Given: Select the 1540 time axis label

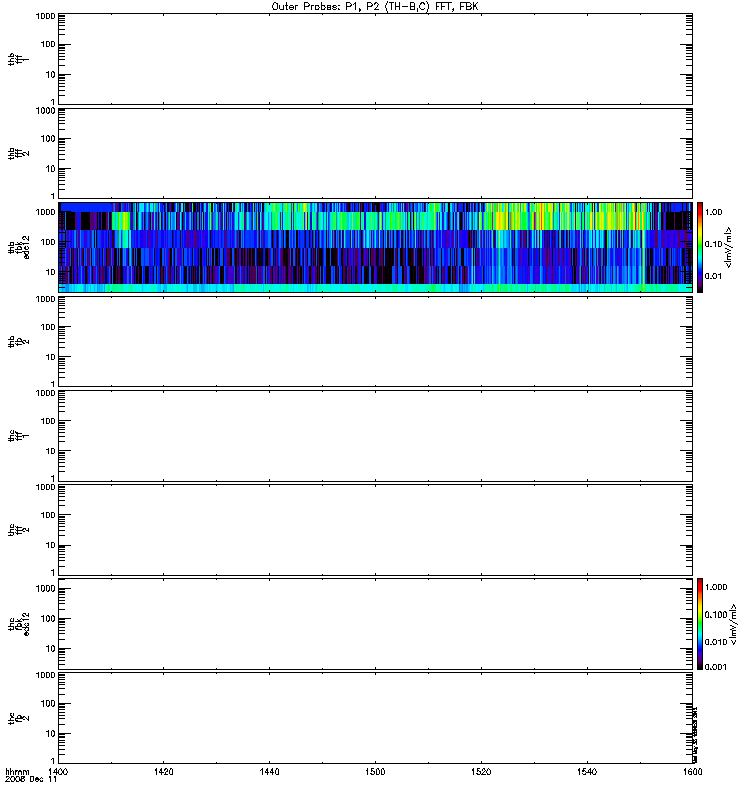Looking at the screenshot, I should (x=587, y=771).
